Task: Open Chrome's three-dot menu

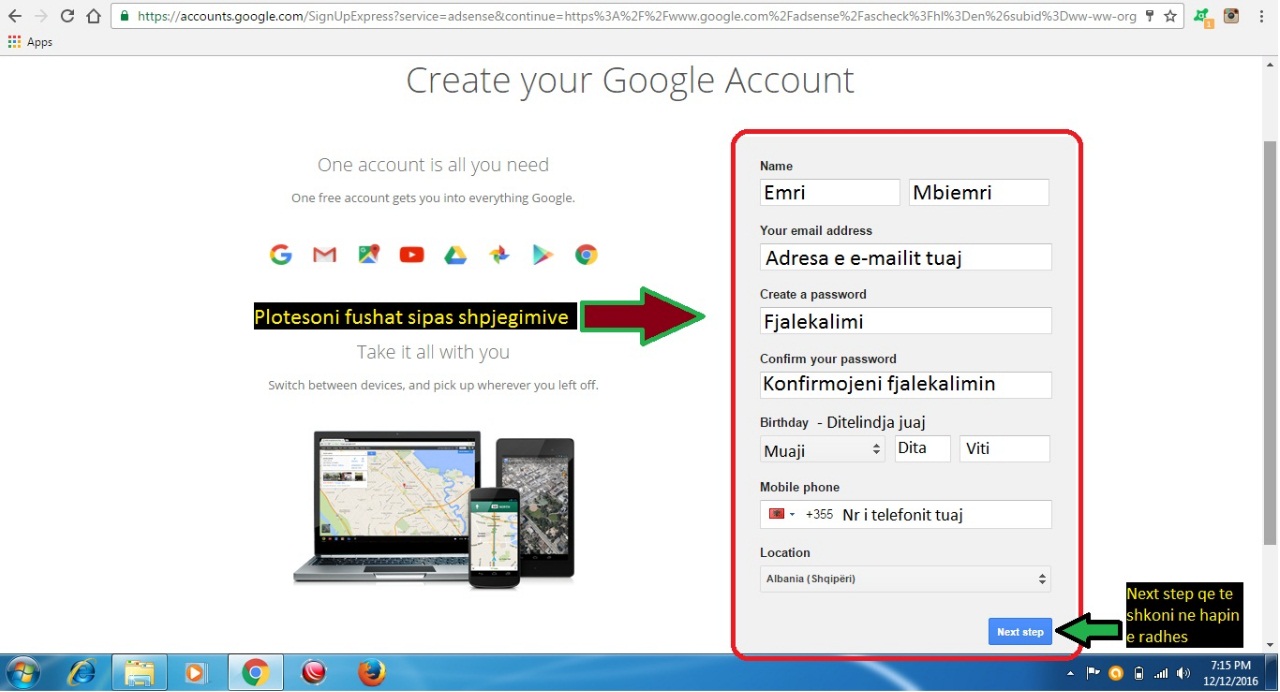Action: click(x=1263, y=16)
